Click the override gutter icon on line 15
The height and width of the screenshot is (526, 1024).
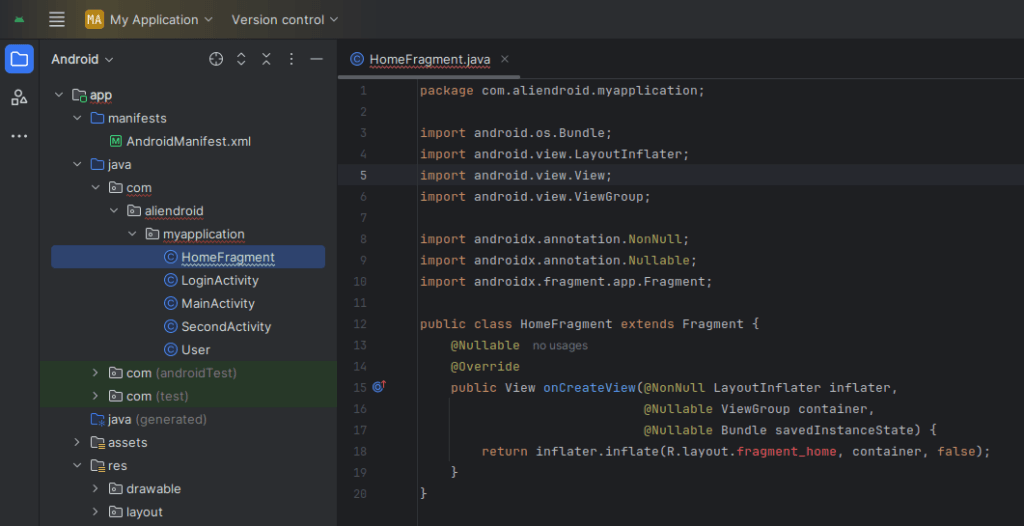[378, 387]
